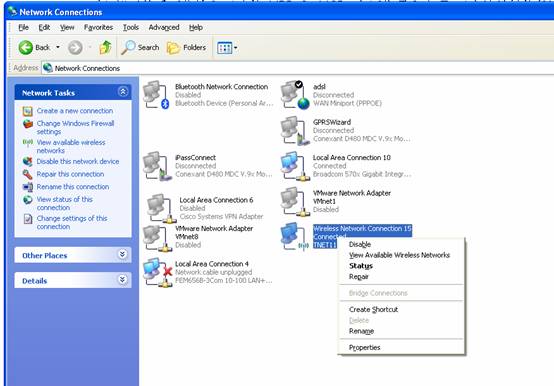Select the Bluetooth Network Connection icon
This screenshot has height=386, width=554.
point(156,95)
